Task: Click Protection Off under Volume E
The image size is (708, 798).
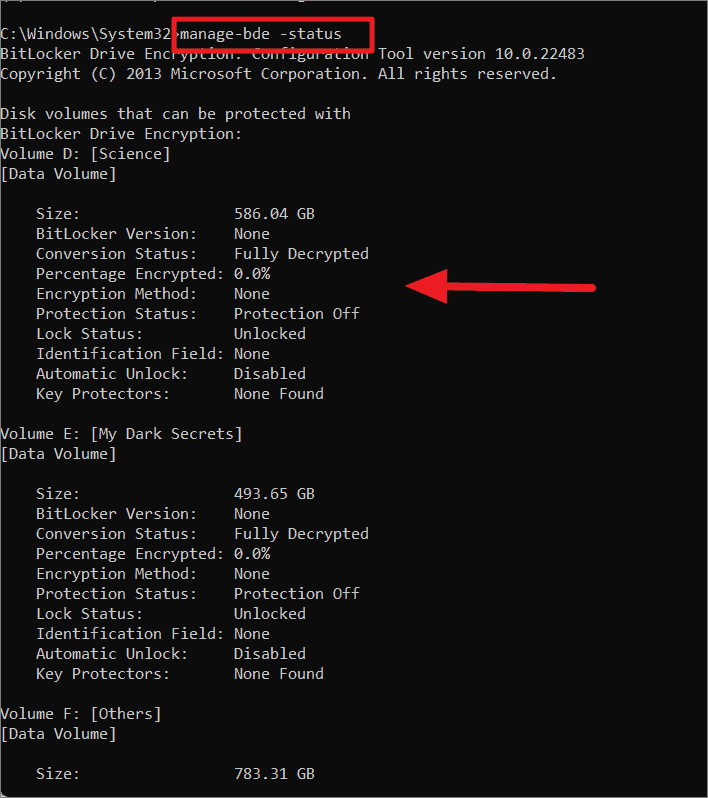Action: pos(297,593)
